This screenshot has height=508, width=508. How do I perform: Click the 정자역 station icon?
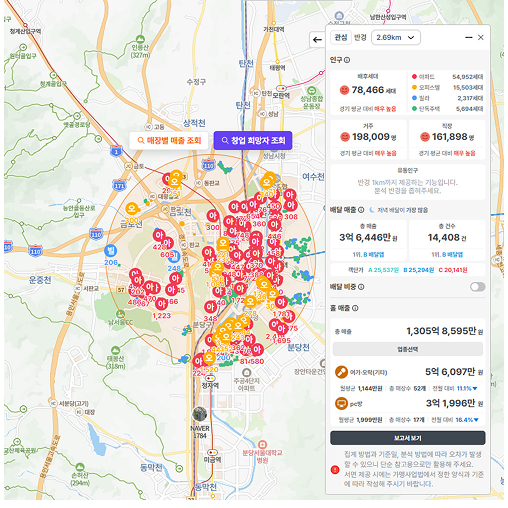(210, 378)
